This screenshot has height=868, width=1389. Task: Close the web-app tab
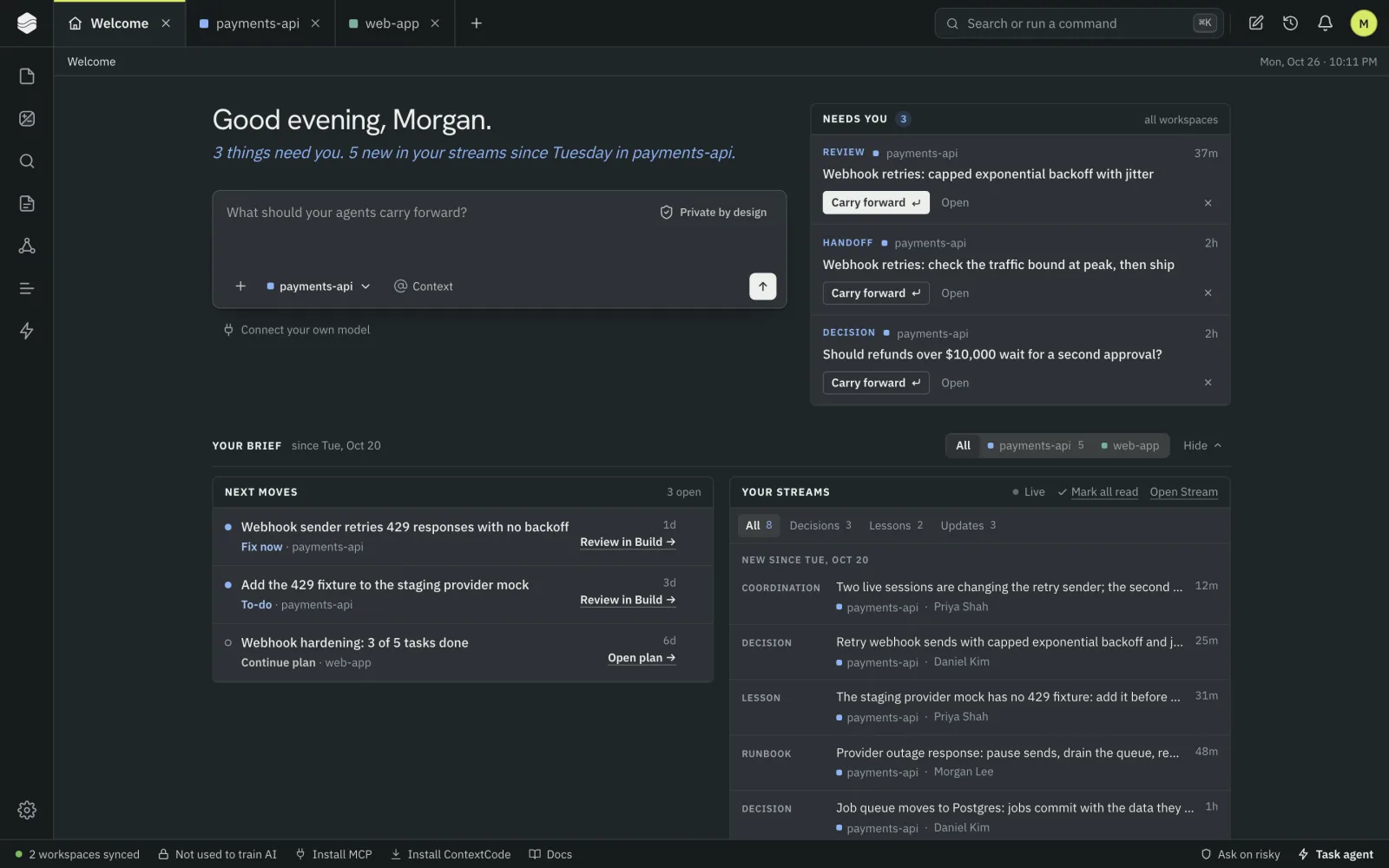tap(435, 23)
